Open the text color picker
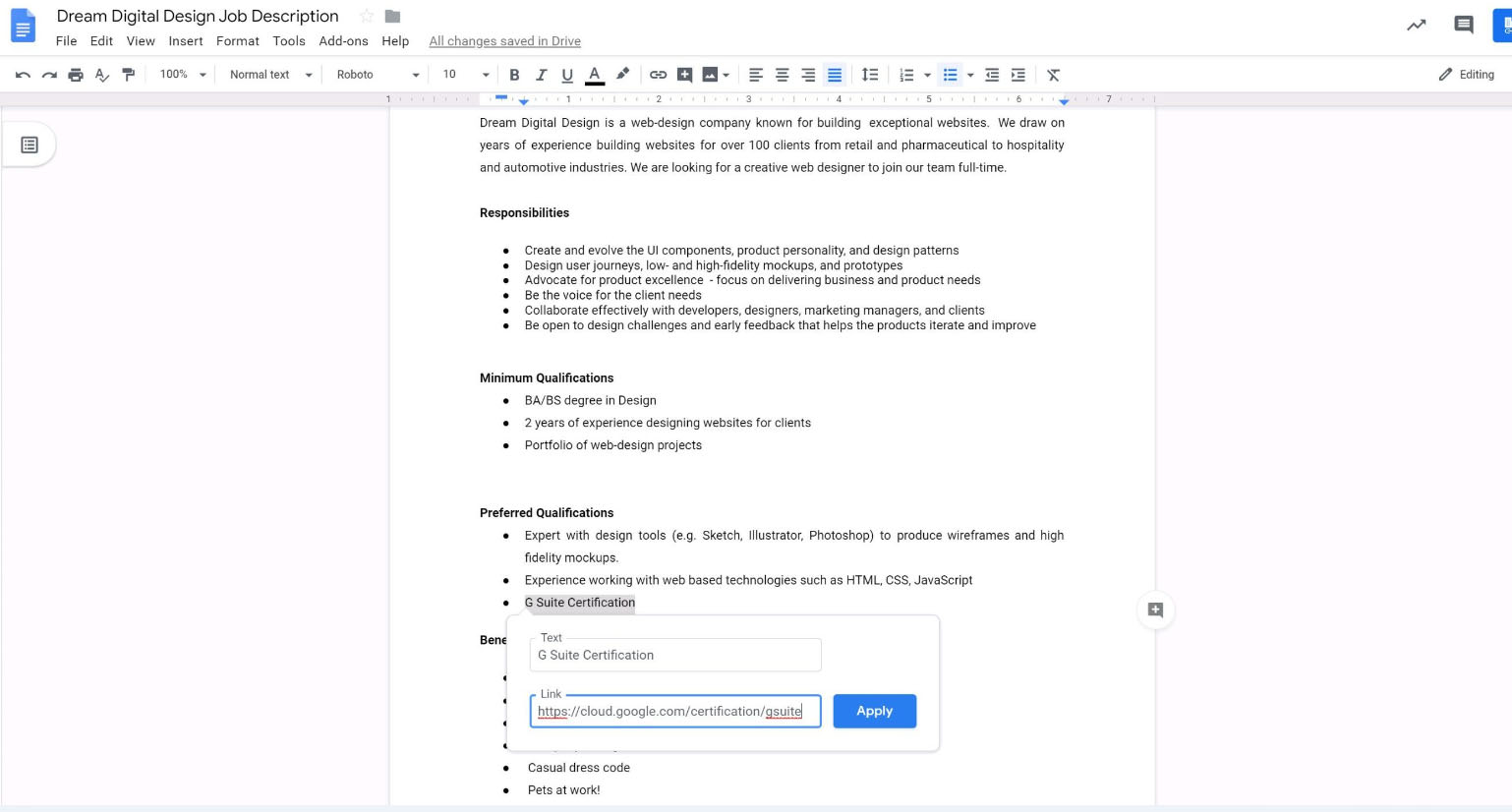 594,75
